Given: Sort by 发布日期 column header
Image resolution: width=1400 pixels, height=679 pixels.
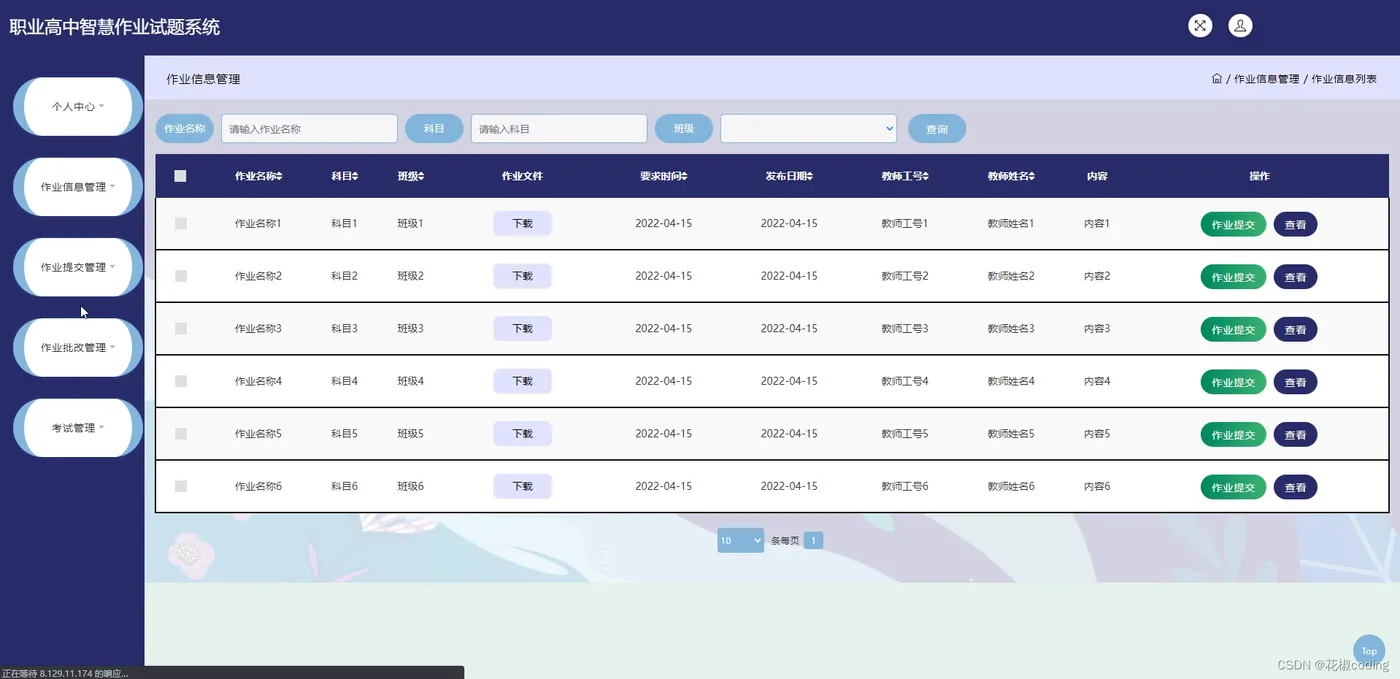Looking at the screenshot, I should tap(789, 176).
